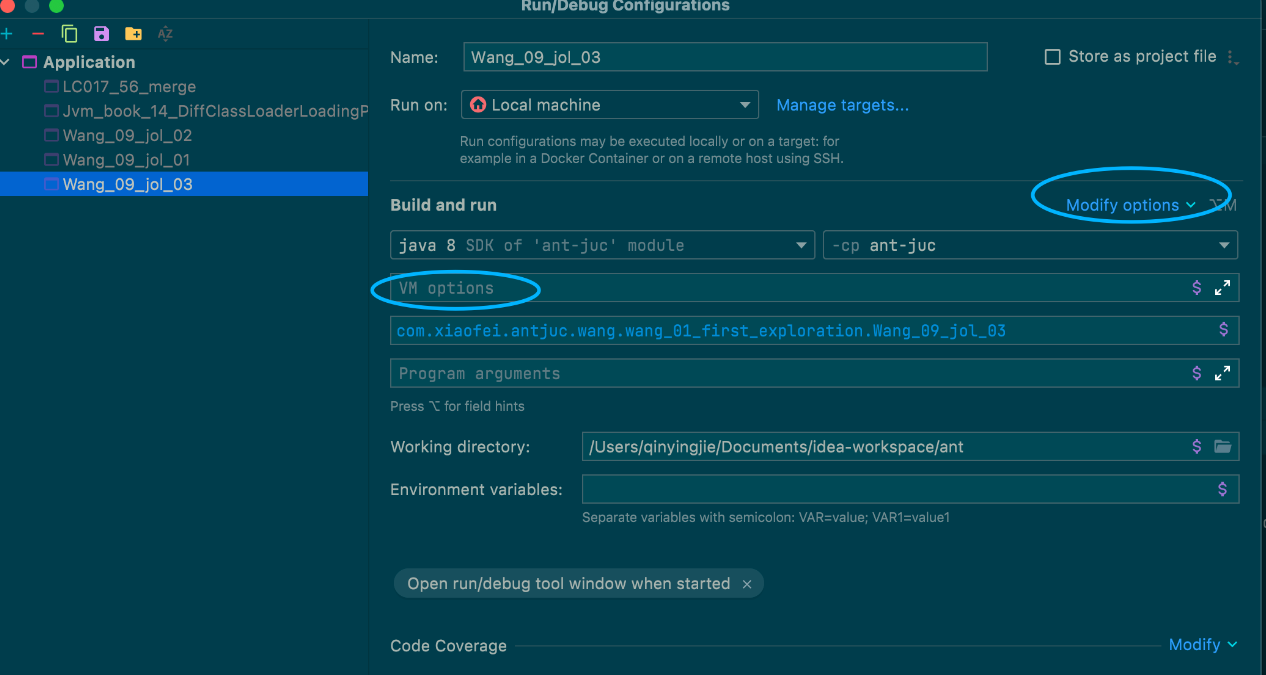Remove the Open run/debug tool window option

click(747, 584)
